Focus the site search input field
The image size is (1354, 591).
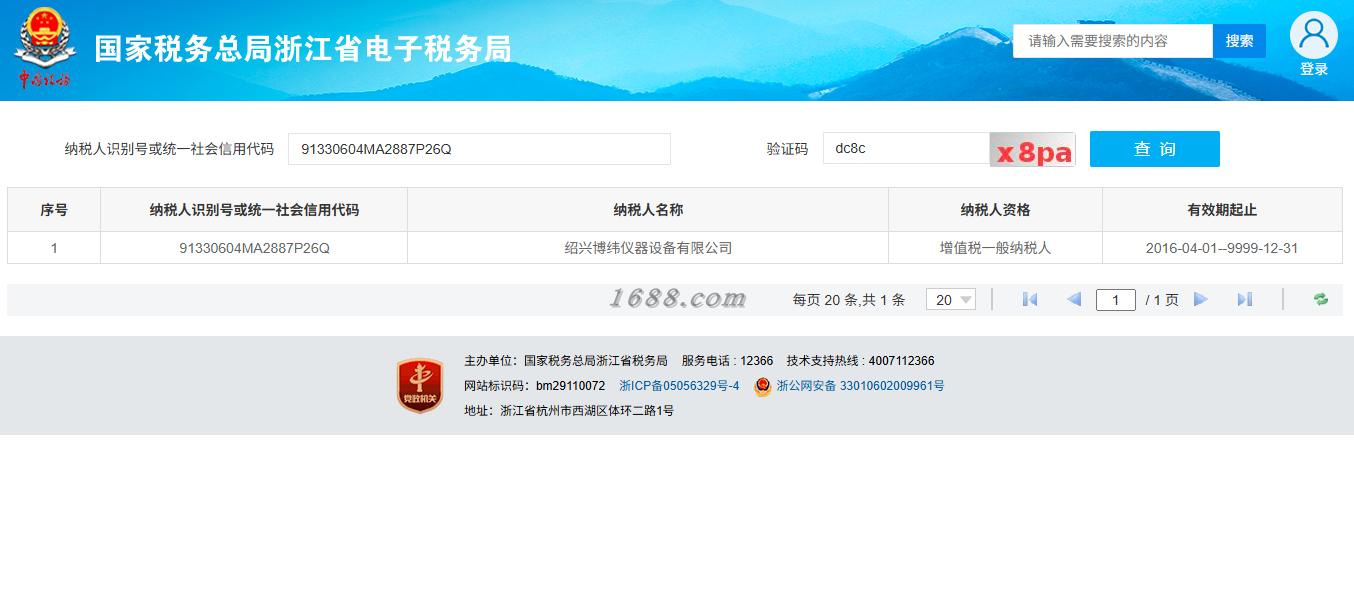click(x=1113, y=41)
